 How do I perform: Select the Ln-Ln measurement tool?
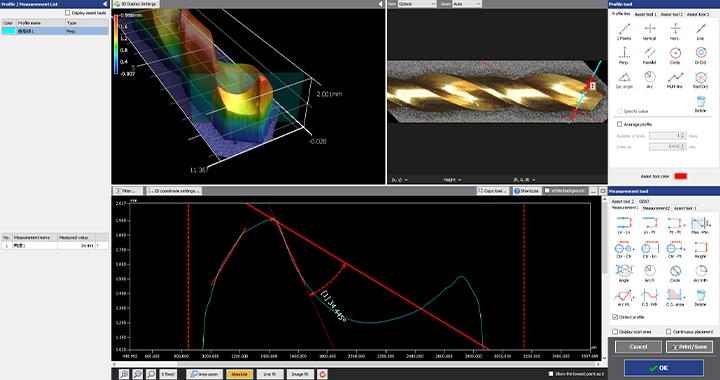(x=624, y=225)
